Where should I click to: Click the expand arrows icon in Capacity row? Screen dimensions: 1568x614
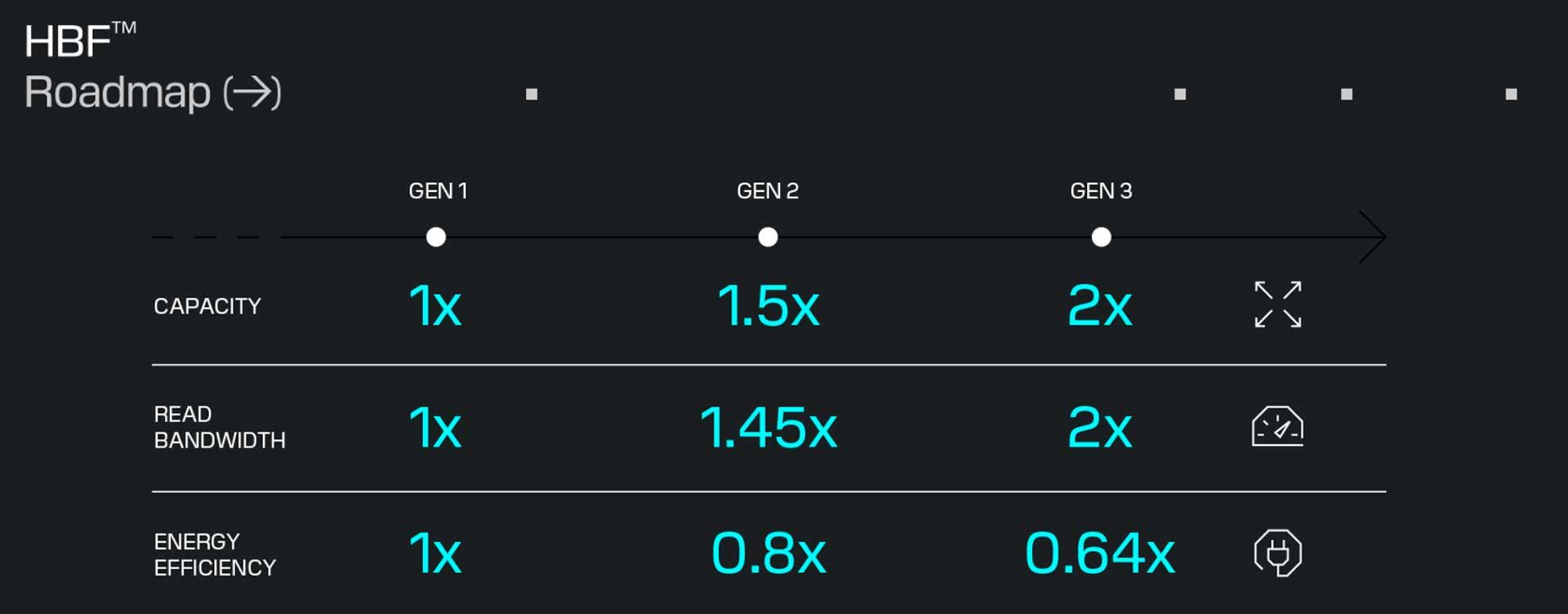click(x=1277, y=305)
